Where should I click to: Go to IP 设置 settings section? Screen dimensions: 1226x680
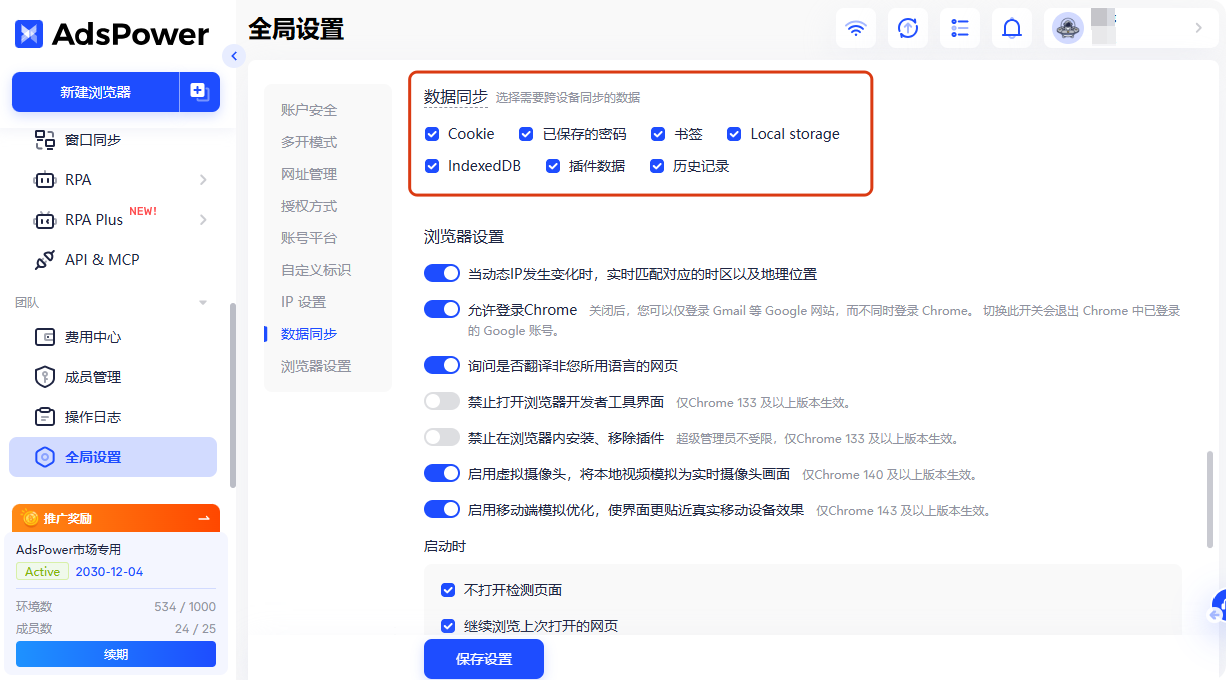pos(304,302)
